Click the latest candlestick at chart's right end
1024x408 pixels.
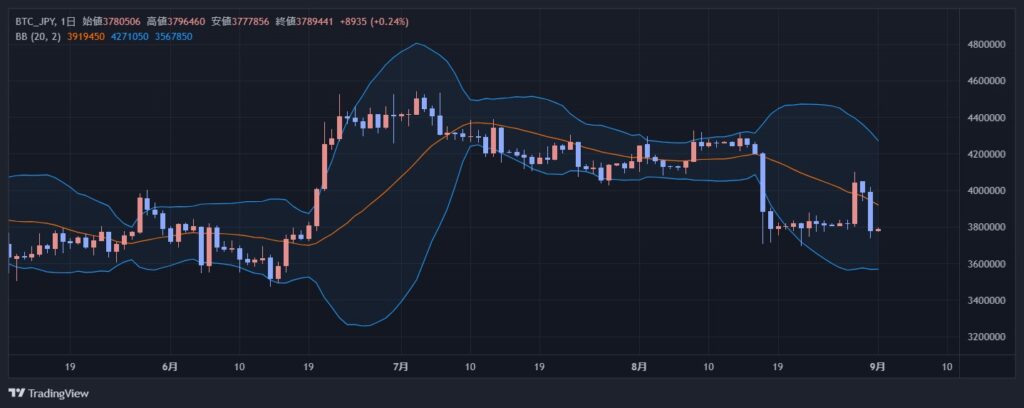click(x=878, y=230)
